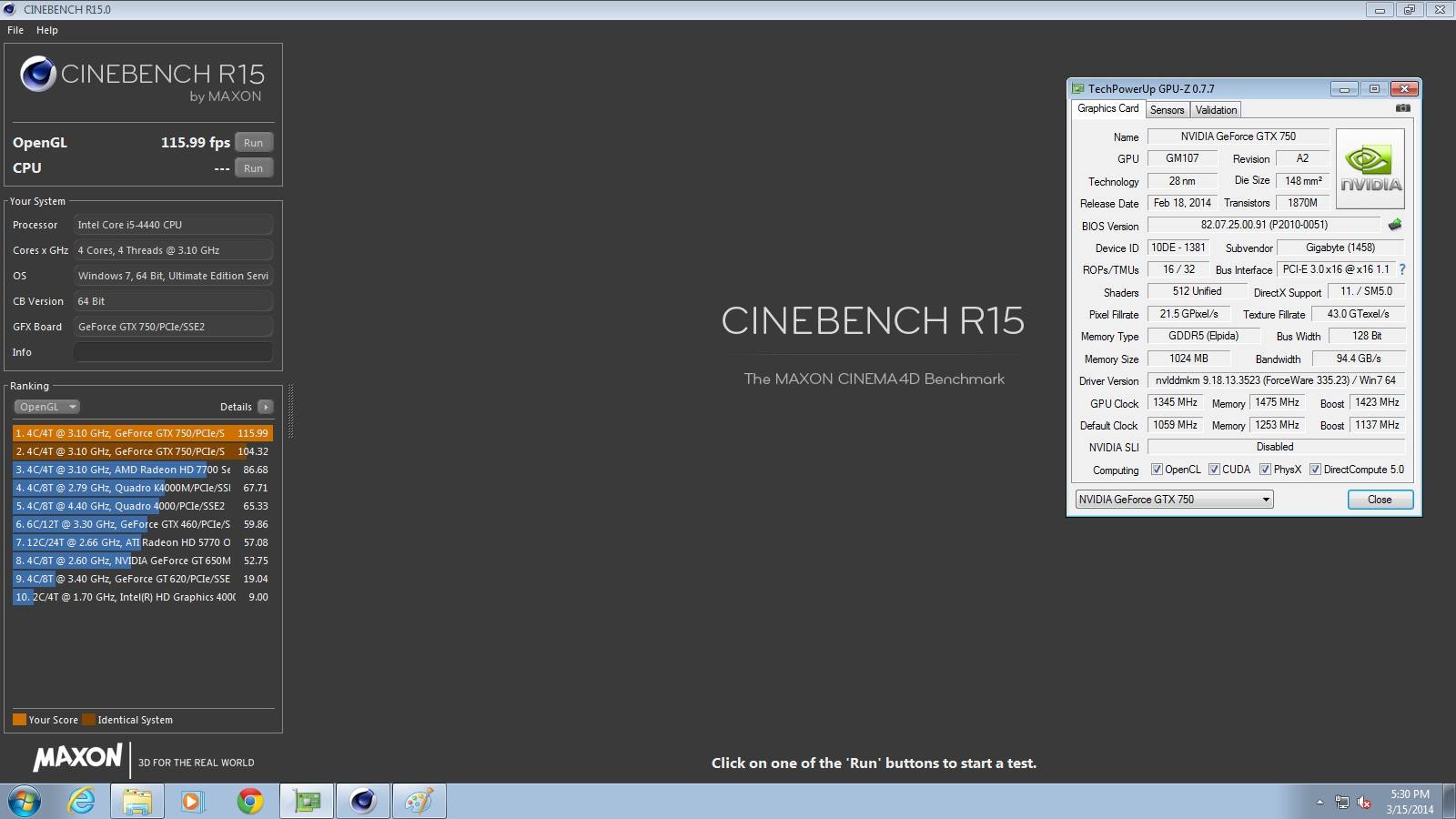
Task: Show hidden system tray icons
Action: 1319,802
